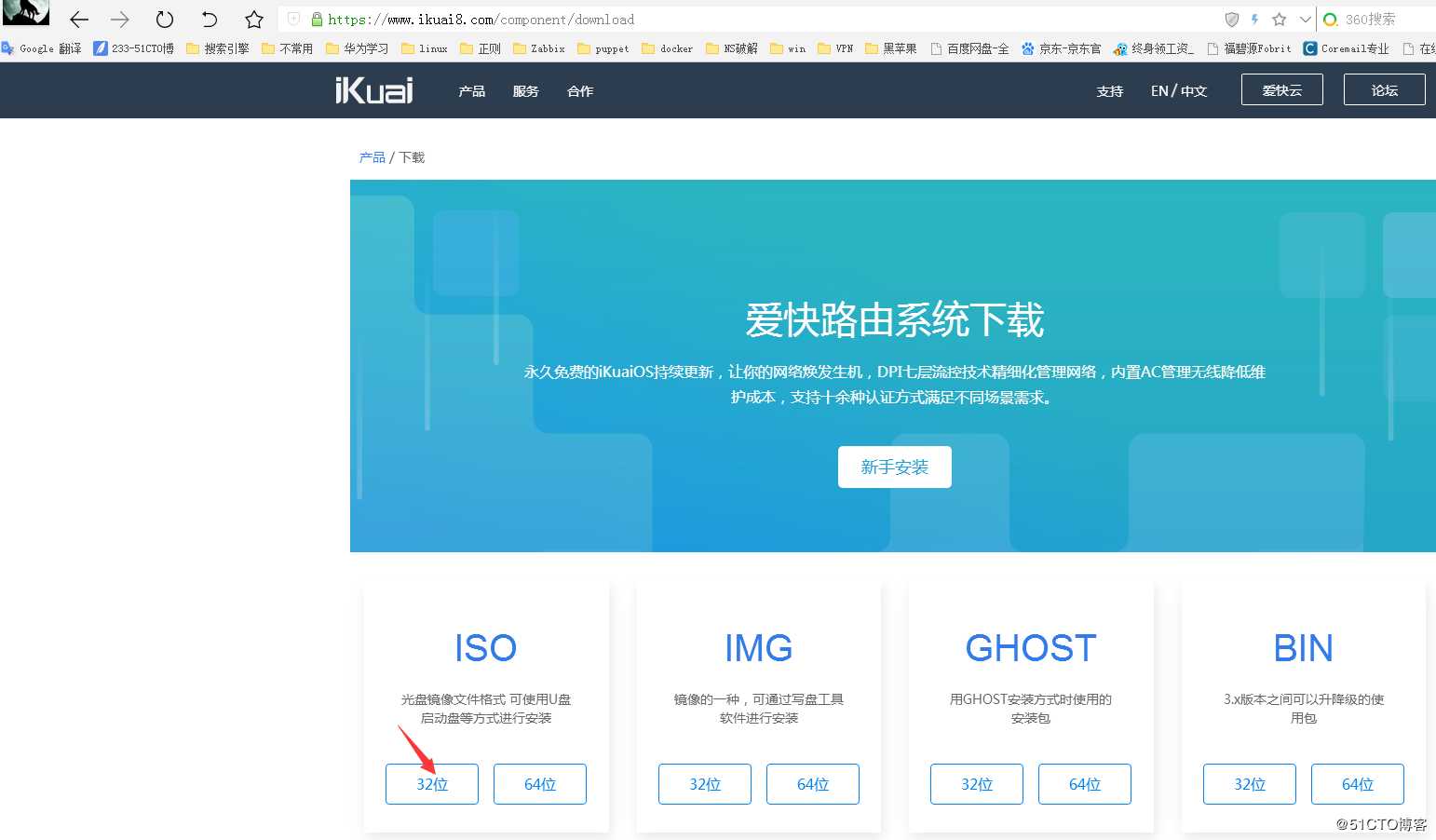This screenshot has width=1436, height=840.
Task: Open the 黑苹果 bookmark folder
Action: 891,48
